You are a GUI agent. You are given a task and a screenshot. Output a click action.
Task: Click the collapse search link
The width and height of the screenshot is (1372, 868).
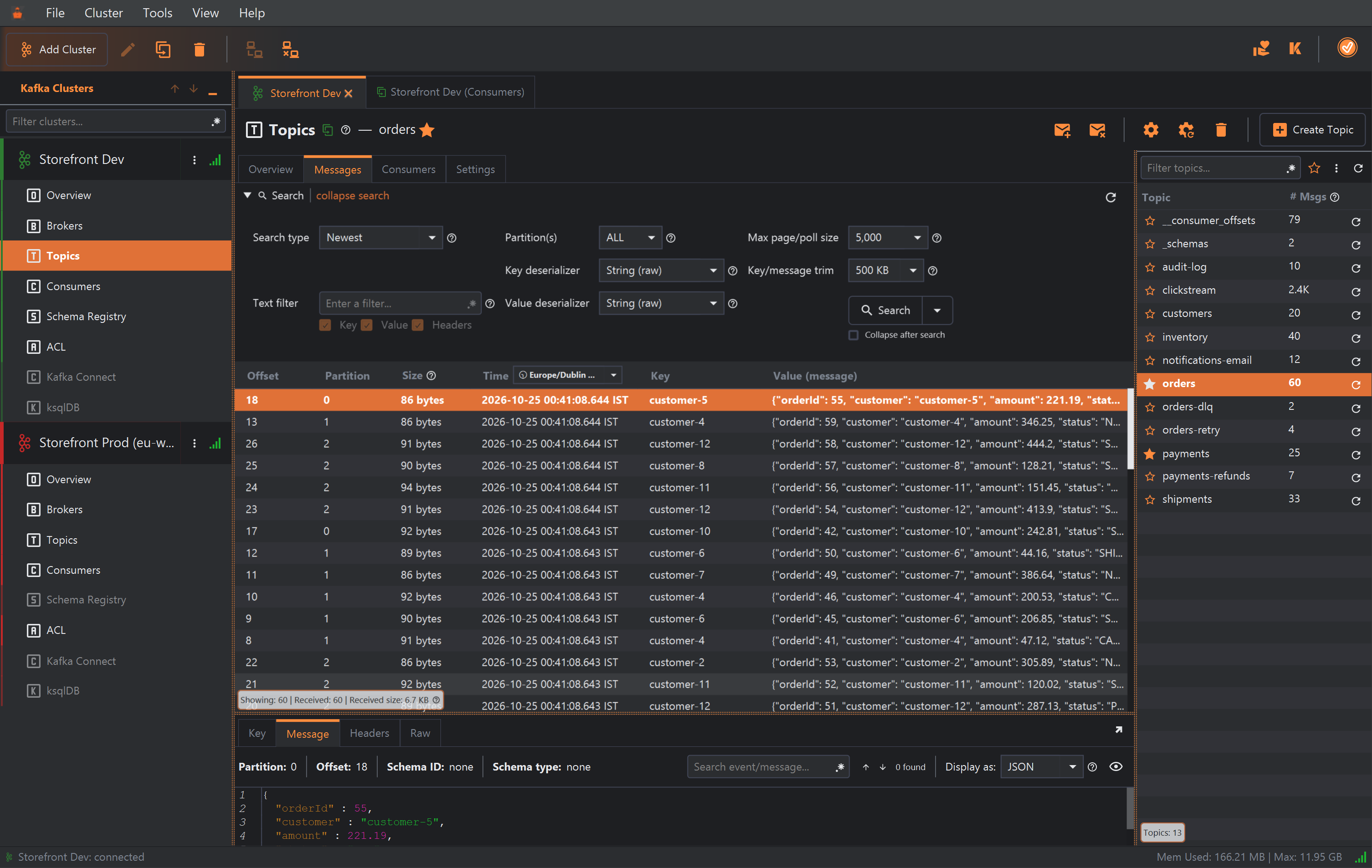352,195
